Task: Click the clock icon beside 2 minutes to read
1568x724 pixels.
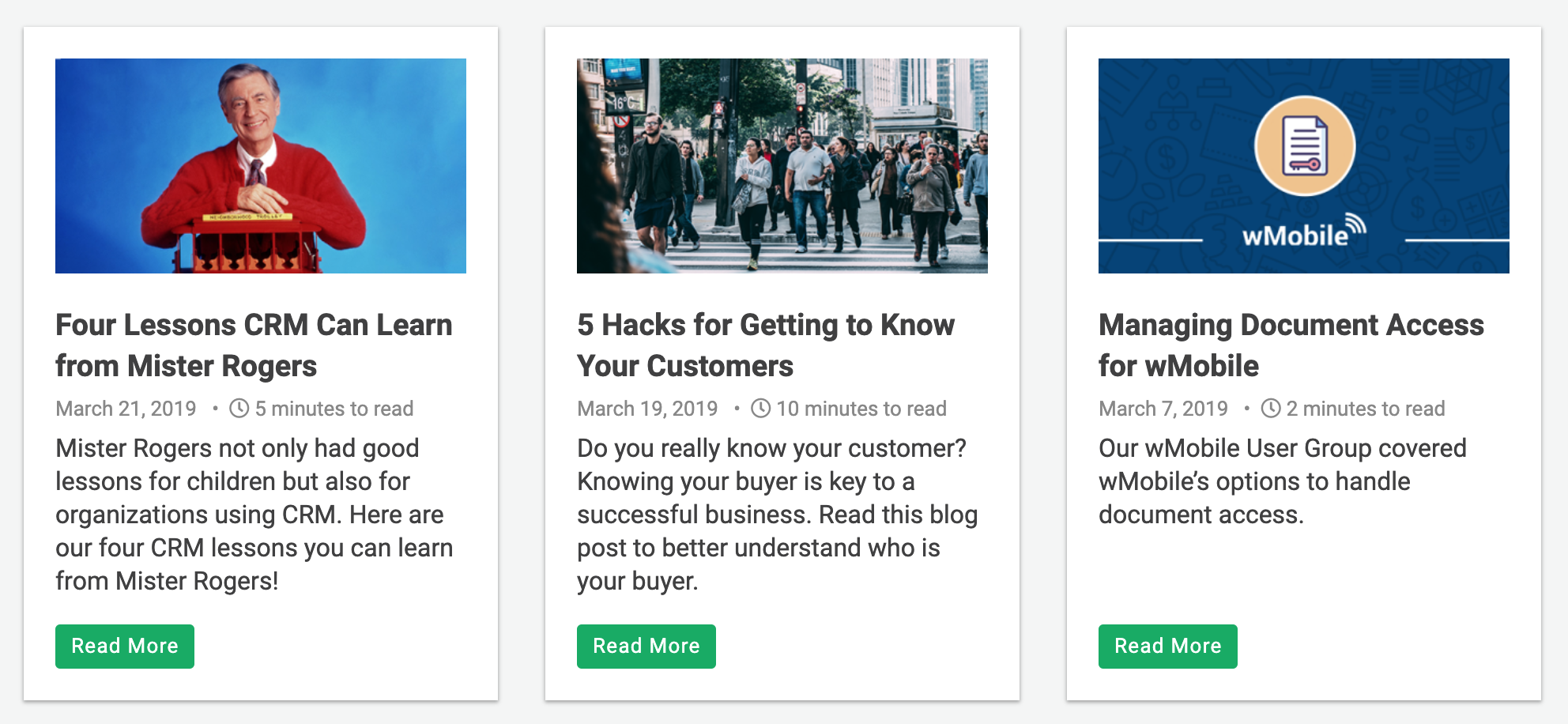Action: click(x=1270, y=409)
